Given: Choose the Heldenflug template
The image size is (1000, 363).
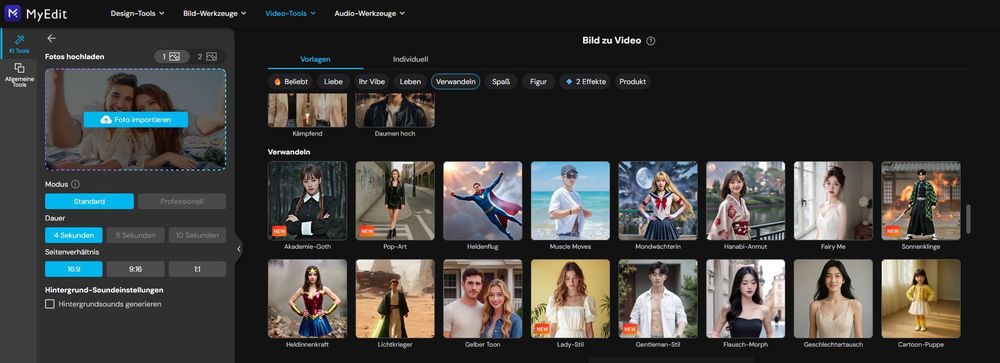Looking at the screenshot, I should [483, 200].
